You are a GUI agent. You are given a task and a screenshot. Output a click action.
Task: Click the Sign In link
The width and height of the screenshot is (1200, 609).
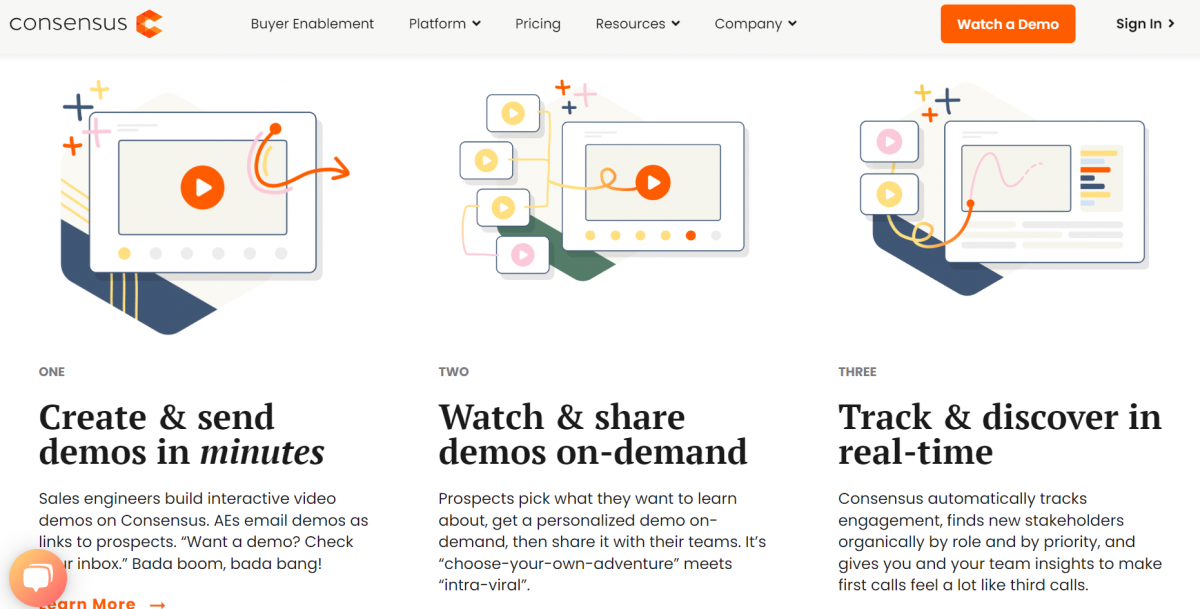[x=1145, y=24]
